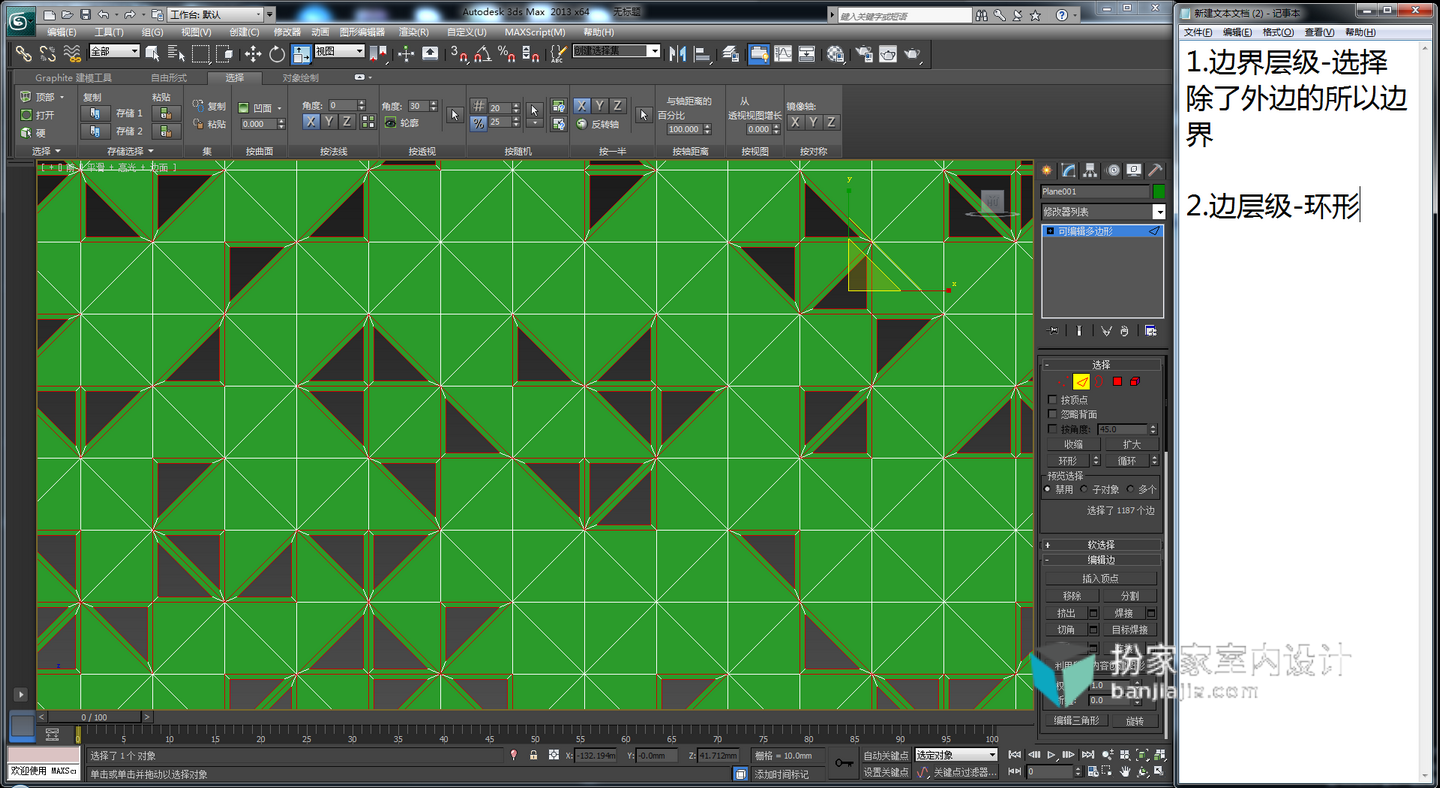Switch to Polygon sub-object level
Image resolution: width=1440 pixels, height=788 pixels.
click(1117, 381)
